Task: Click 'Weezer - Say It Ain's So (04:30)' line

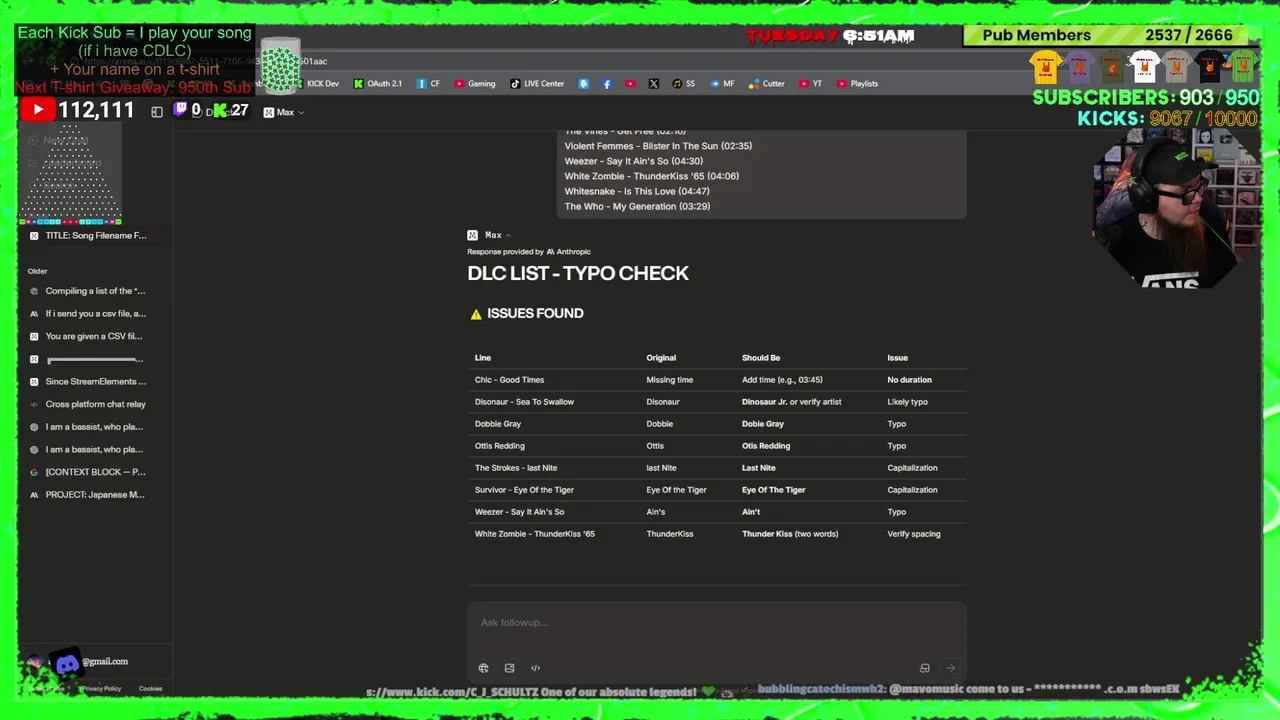Action: pos(633,161)
